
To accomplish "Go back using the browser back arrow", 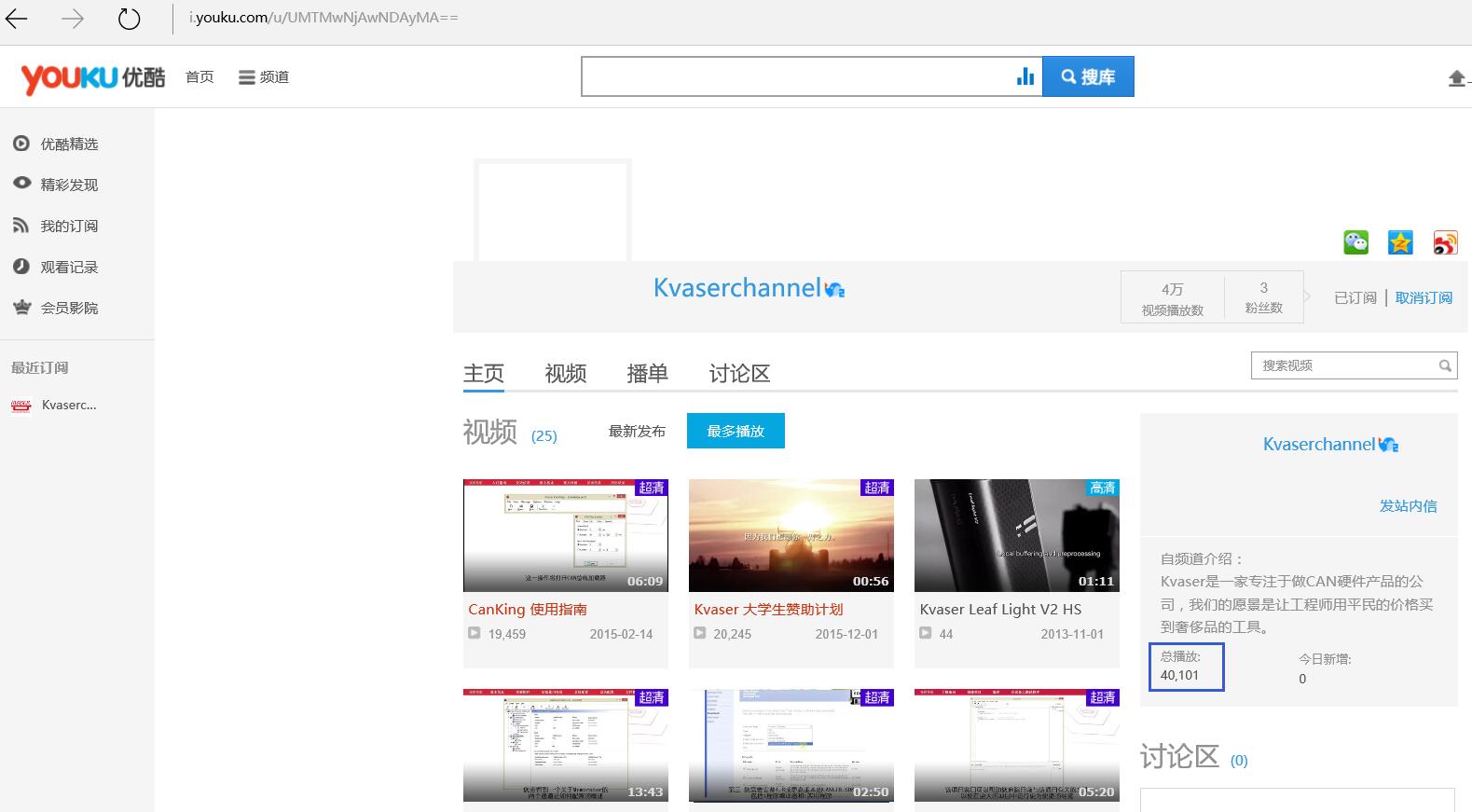I will click(16, 19).
